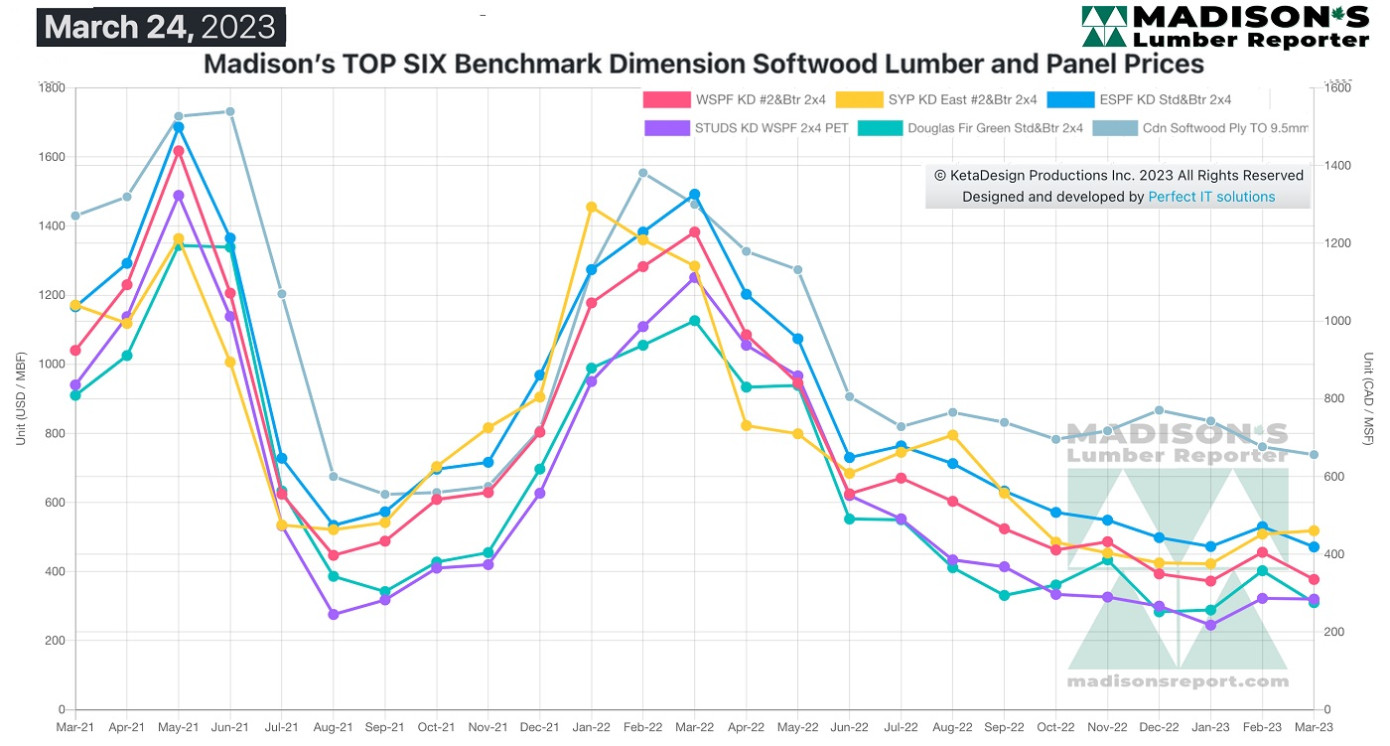Click the purple STUDS data point at Aug-21 low
The height and width of the screenshot is (746, 1390).
pyautogui.click(x=333, y=614)
